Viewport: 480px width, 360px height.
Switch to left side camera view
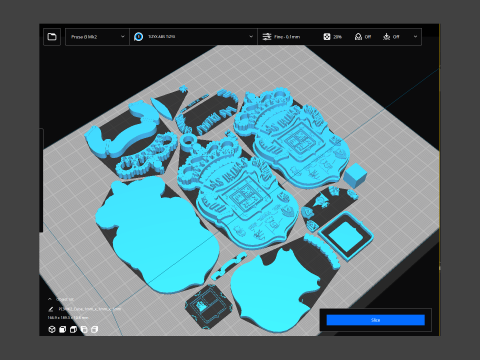click(84, 330)
